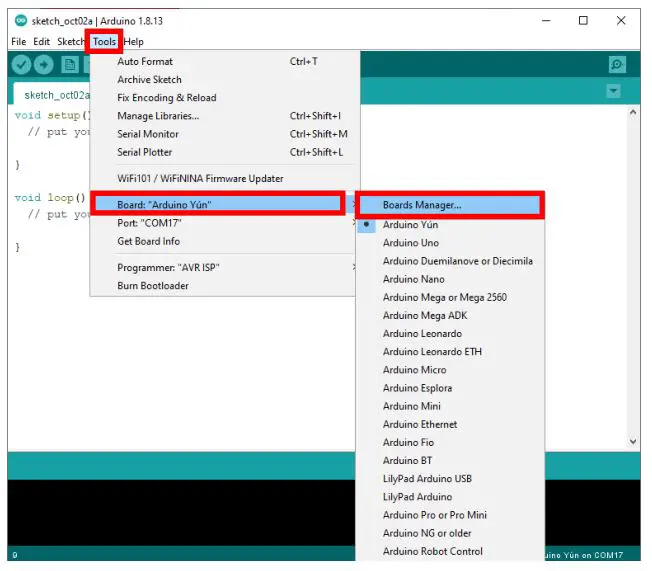Select Arduino Uno board
652x571 pixels.
[450, 243]
